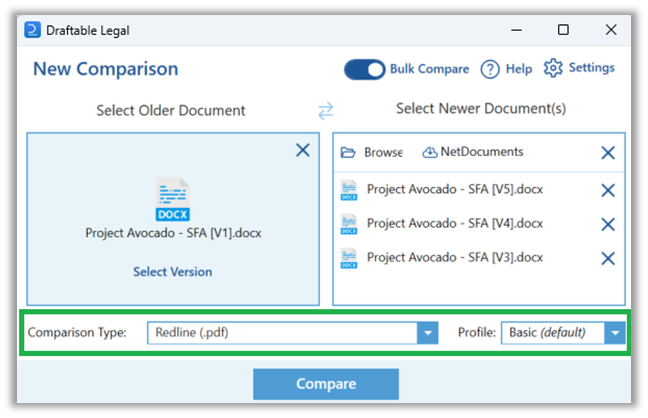Click docx icon beside V4 file
The width and height of the screenshot is (648, 418).
click(349, 225)
